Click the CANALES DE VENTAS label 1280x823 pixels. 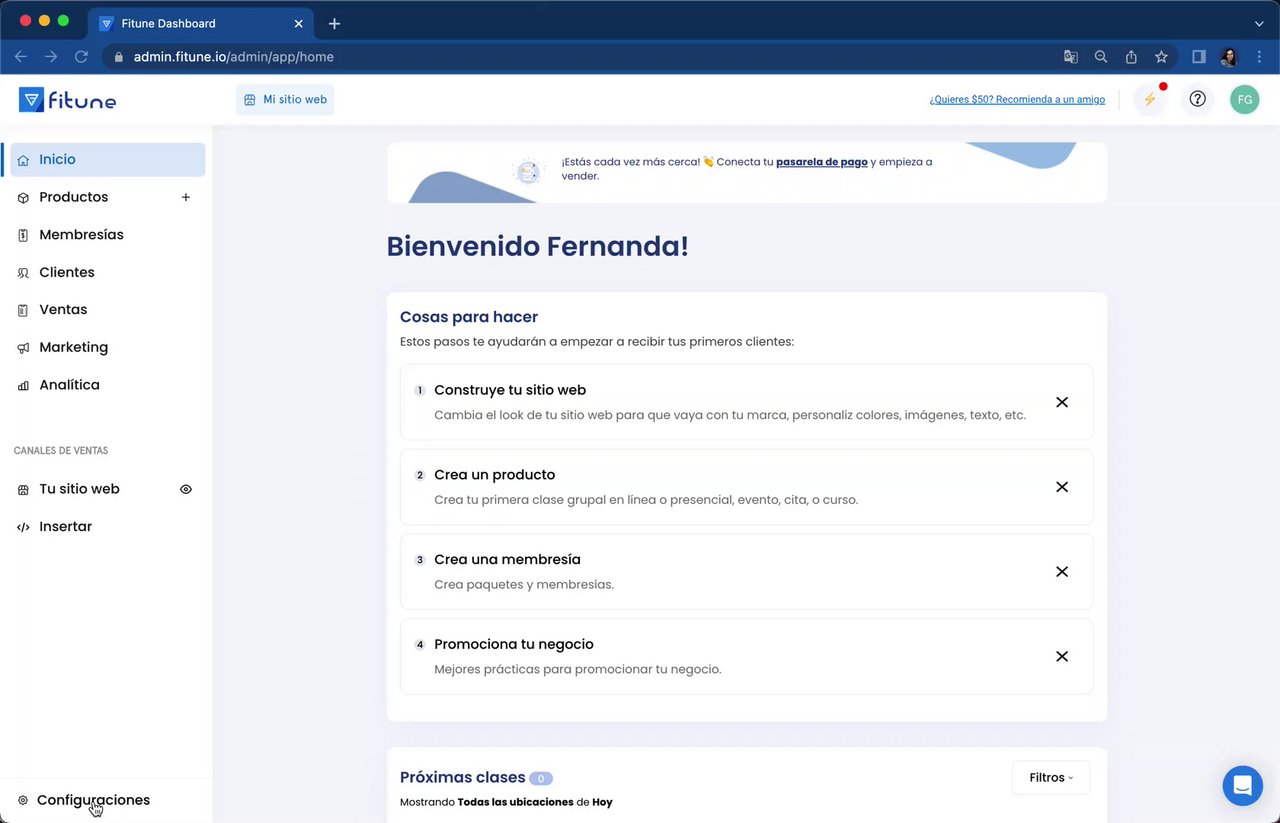point(61,451)
